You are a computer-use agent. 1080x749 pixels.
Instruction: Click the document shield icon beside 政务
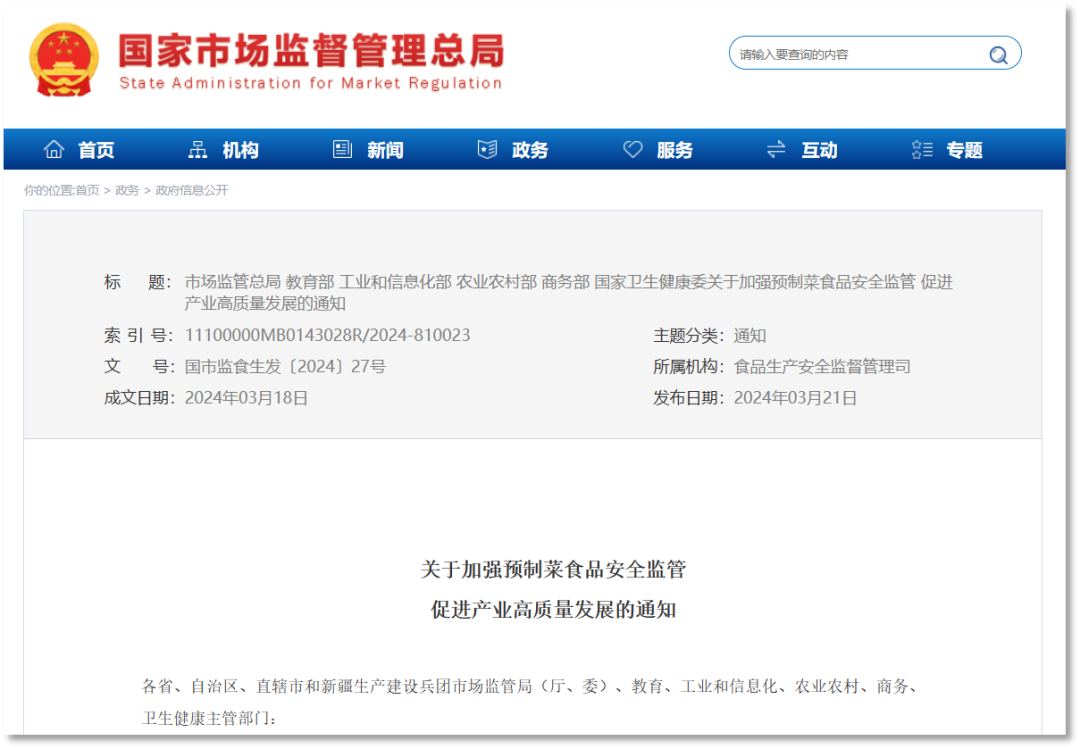point(488,149)
